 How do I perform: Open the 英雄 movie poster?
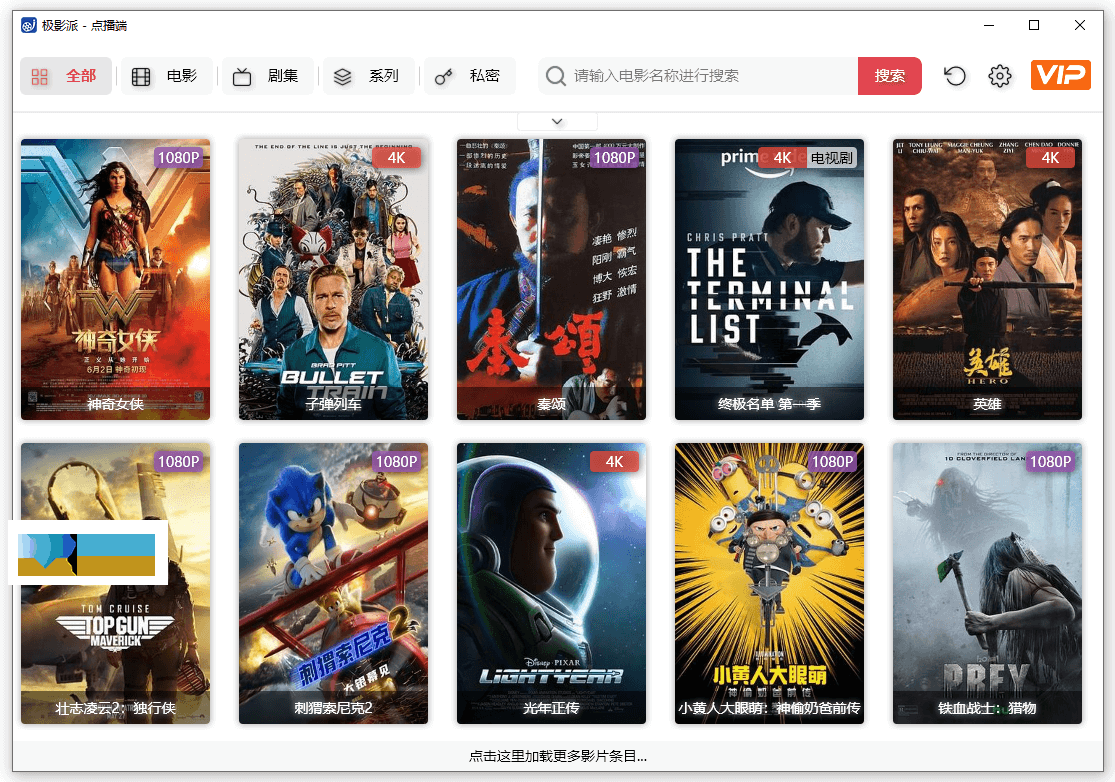(x=987, y=279)
